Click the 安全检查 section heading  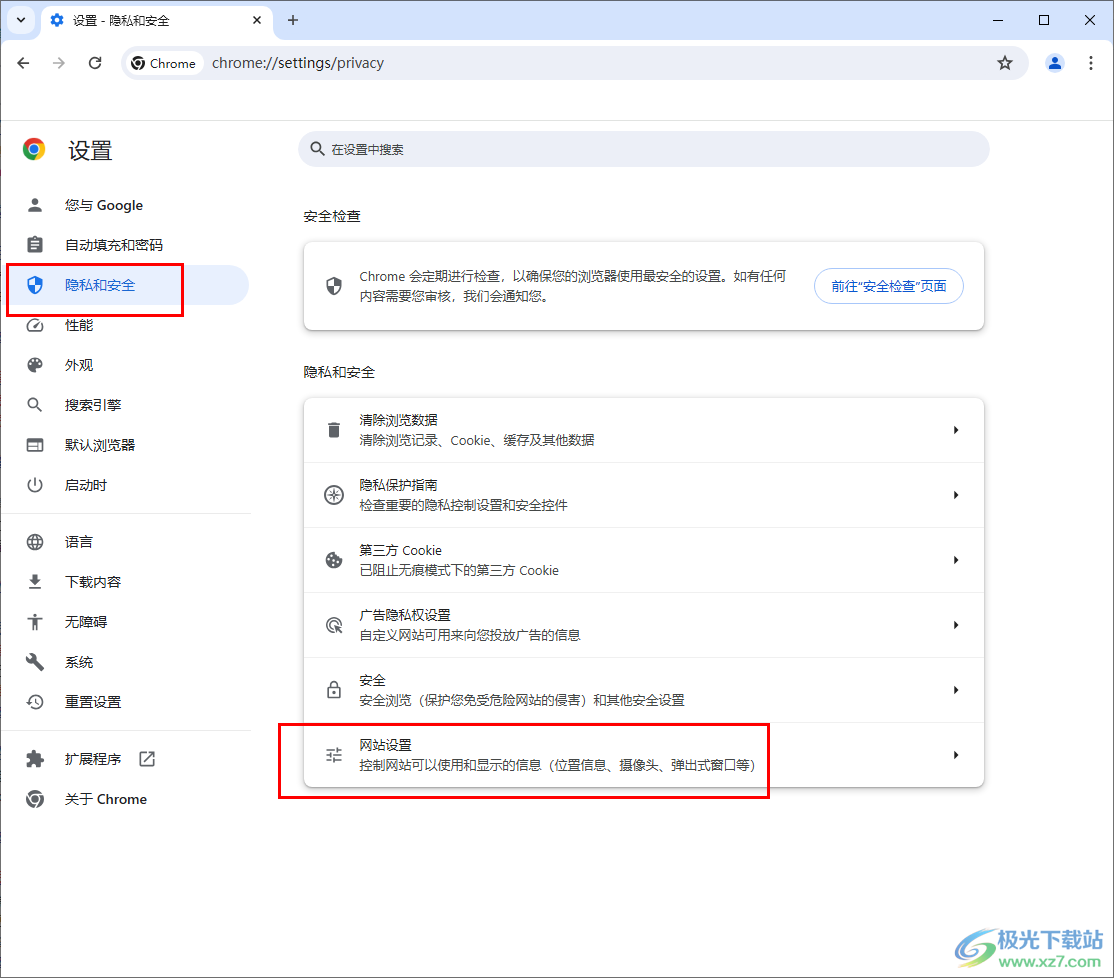(x=332, y=216)
